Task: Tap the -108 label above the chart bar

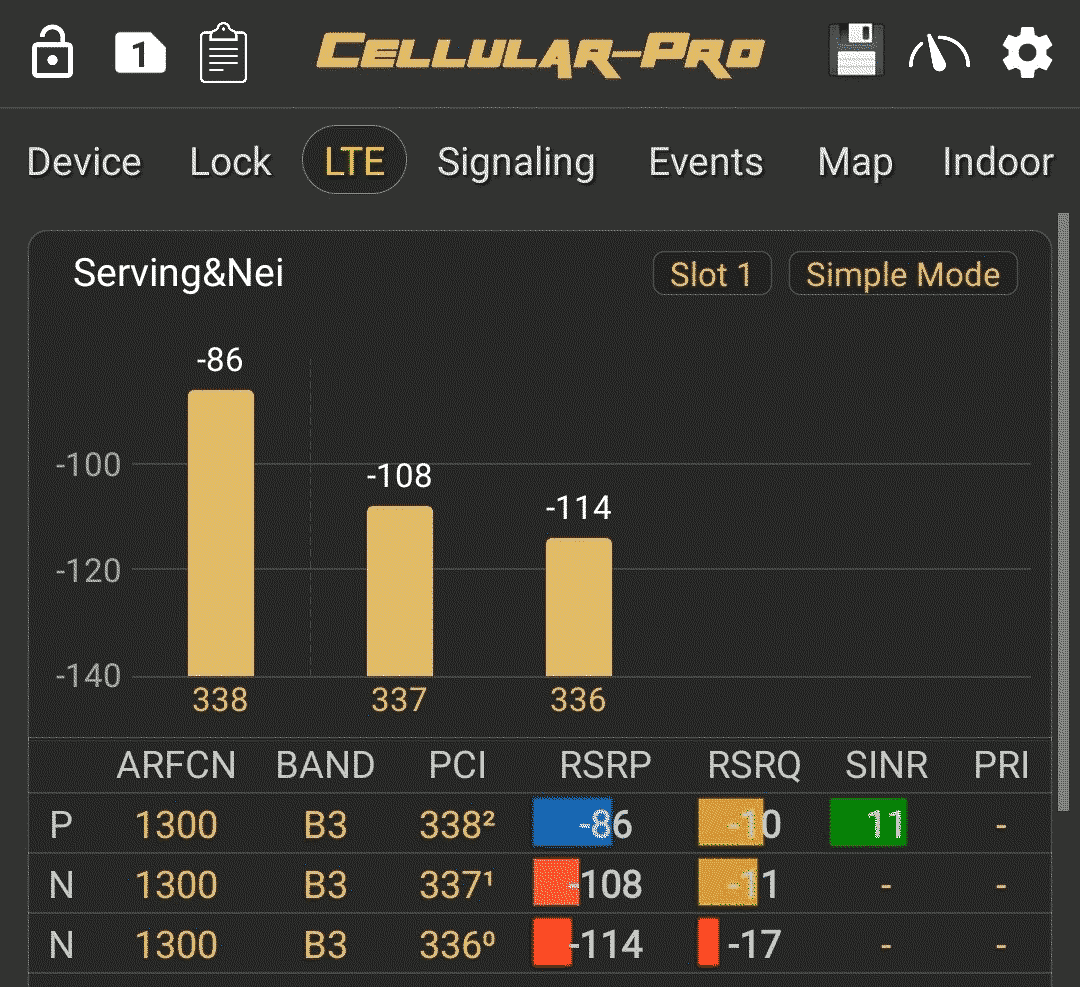Action: pos(399,475)
